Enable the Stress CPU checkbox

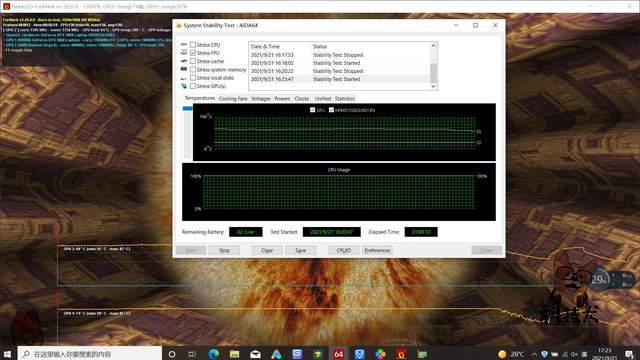tap(193, 44)
